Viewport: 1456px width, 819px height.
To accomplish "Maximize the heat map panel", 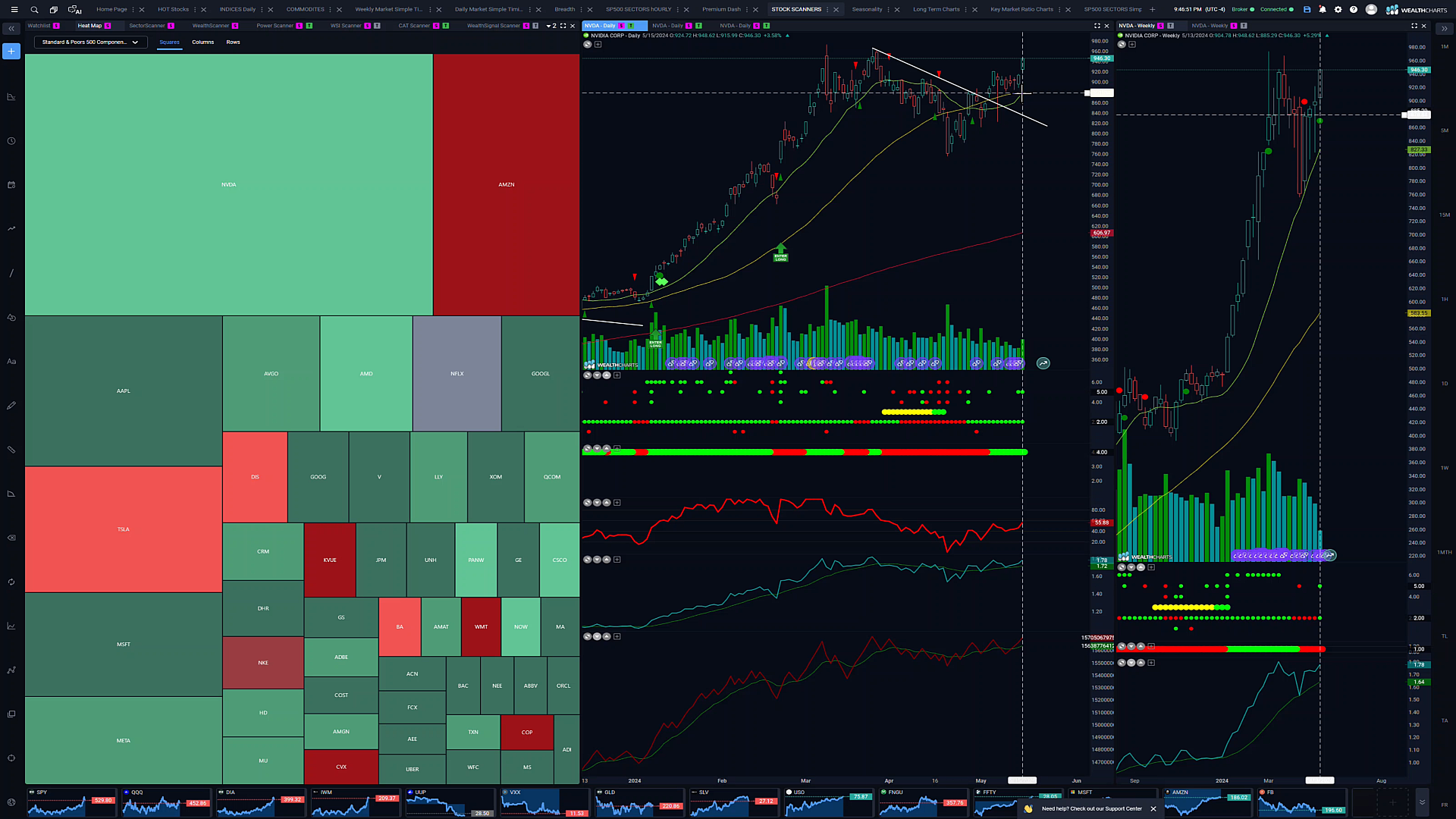I will point(563,26).
